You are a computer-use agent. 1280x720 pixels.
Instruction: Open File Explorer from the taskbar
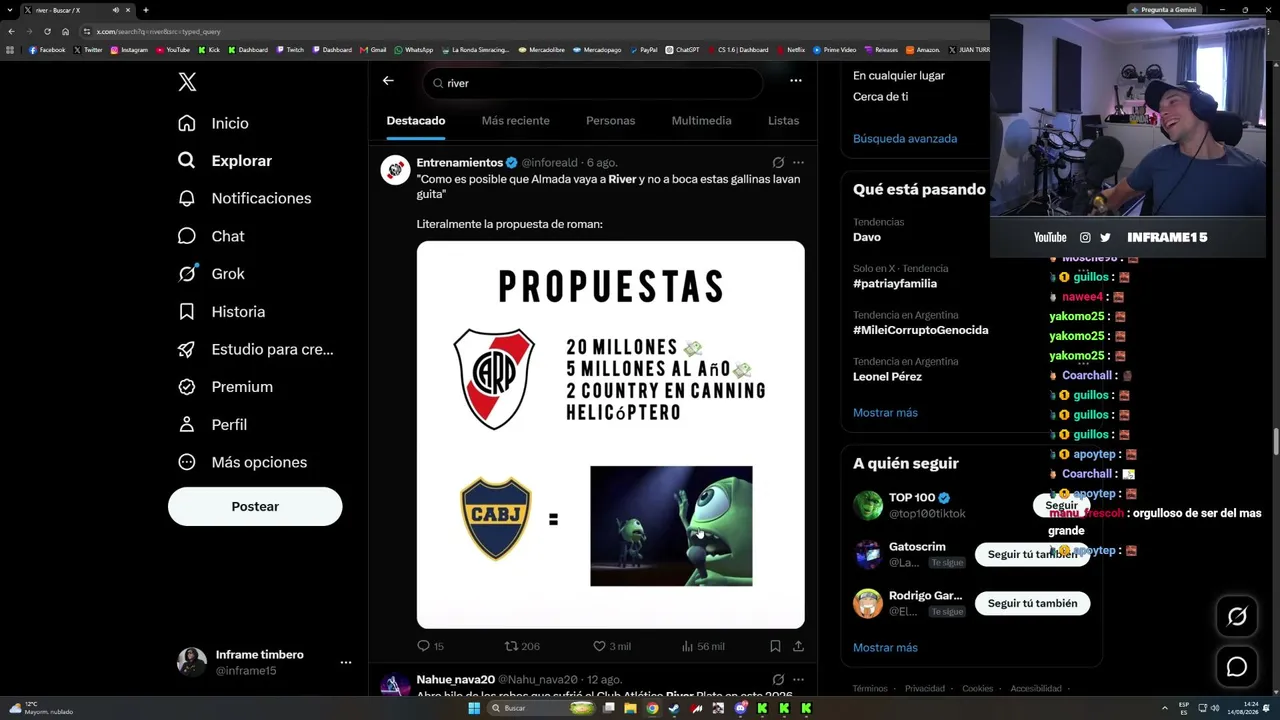[630, 708]
